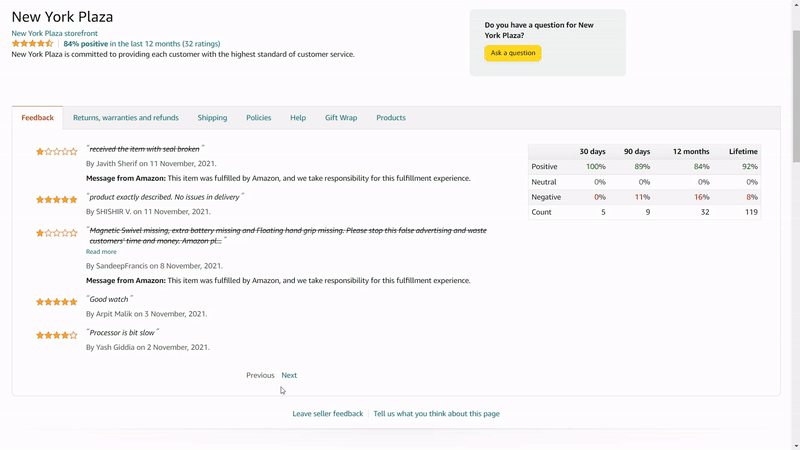Click the 100% positive 30 days value
Screen dimensions: 800x450
point(595,167)
